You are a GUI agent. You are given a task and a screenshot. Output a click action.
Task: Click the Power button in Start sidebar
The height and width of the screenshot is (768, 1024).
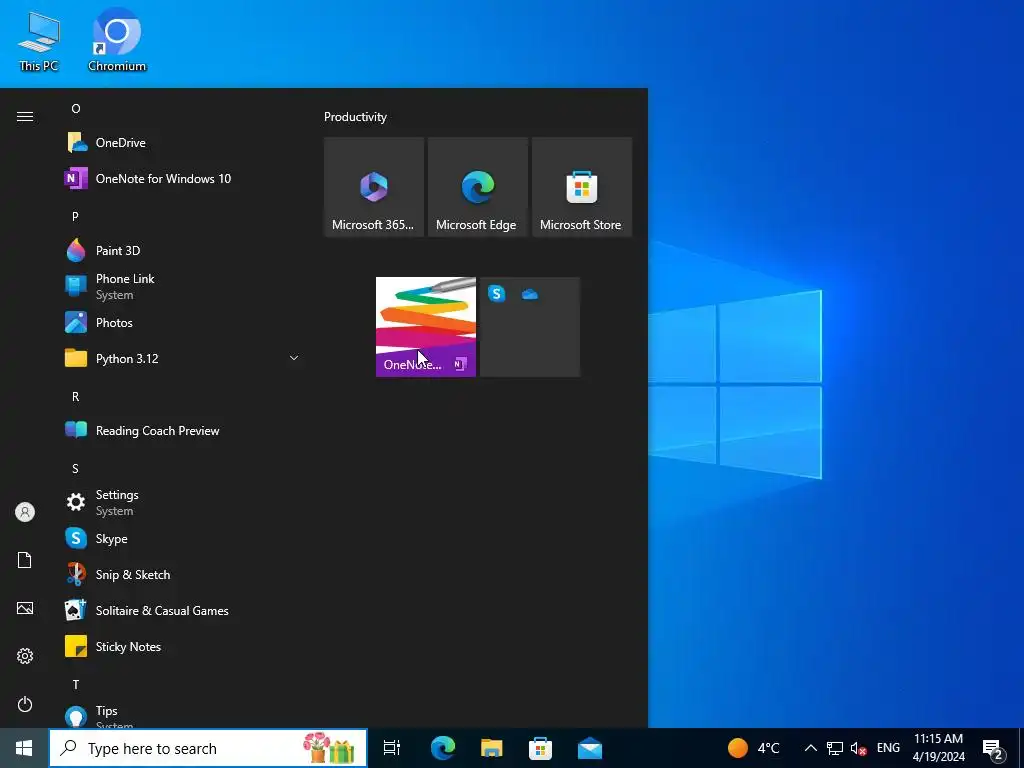coord(25,704)
